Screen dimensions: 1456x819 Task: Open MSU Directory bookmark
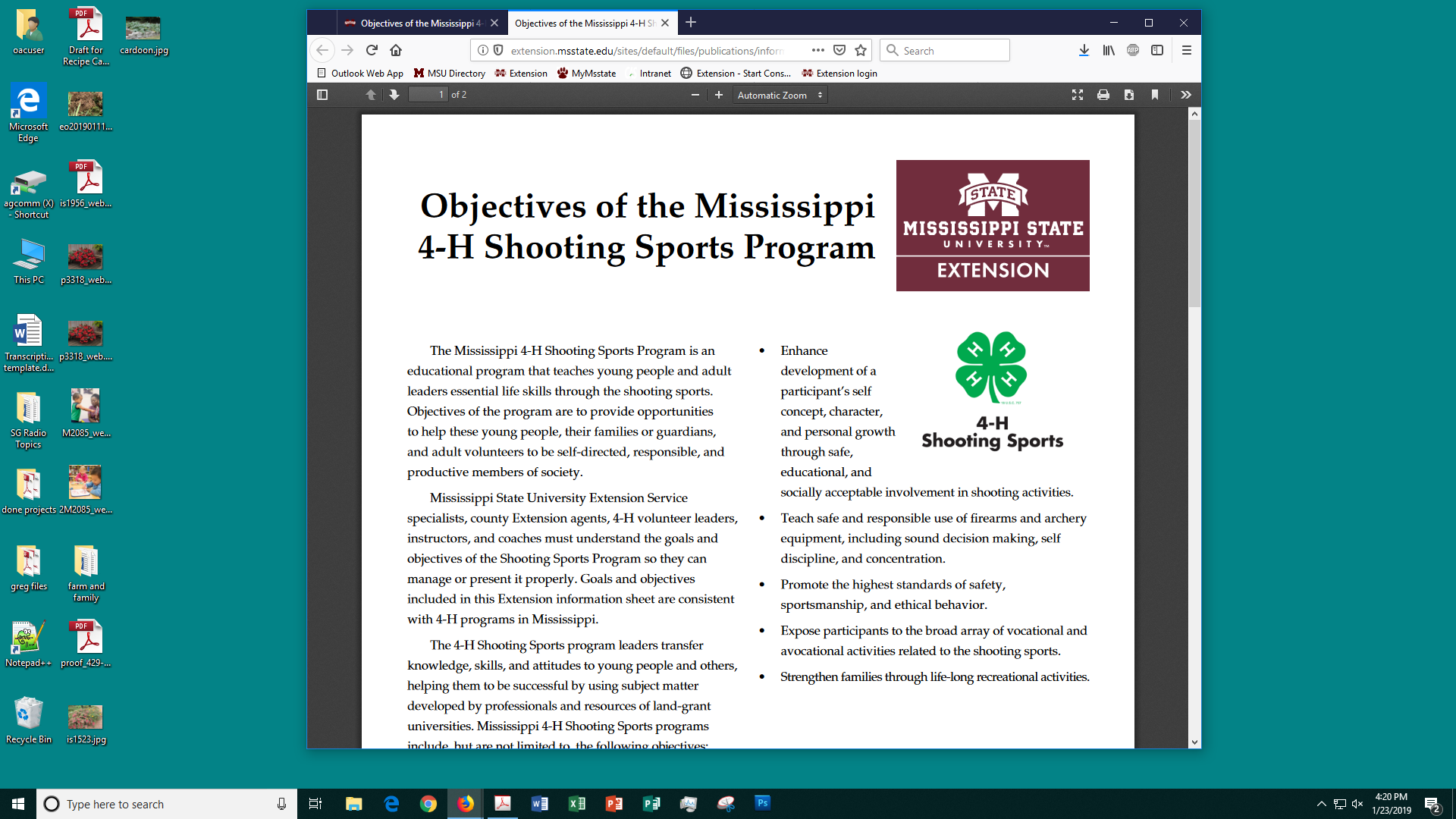click(450, 74)
